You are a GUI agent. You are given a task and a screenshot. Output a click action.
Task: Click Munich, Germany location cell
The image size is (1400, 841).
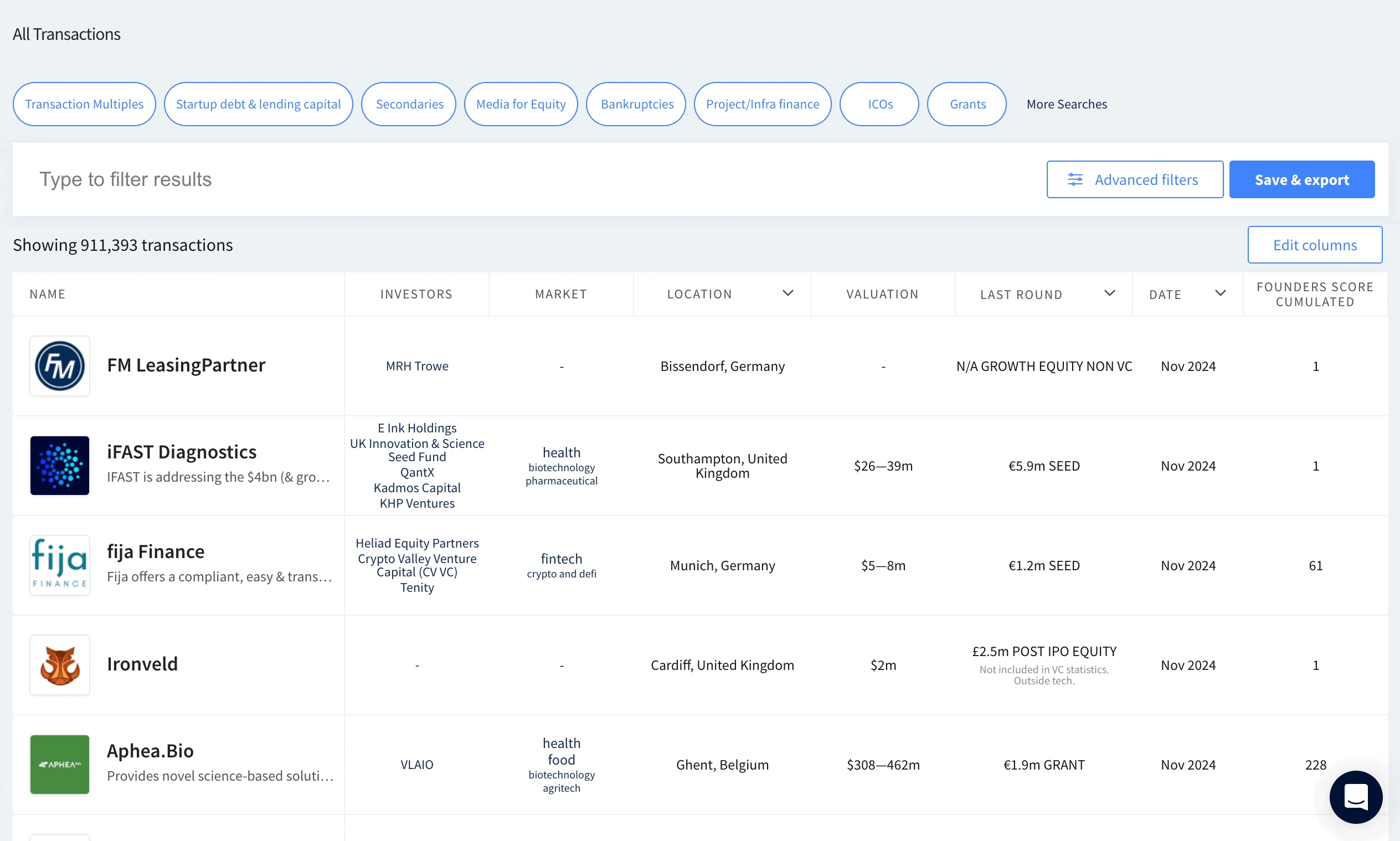tap(723, 565)
